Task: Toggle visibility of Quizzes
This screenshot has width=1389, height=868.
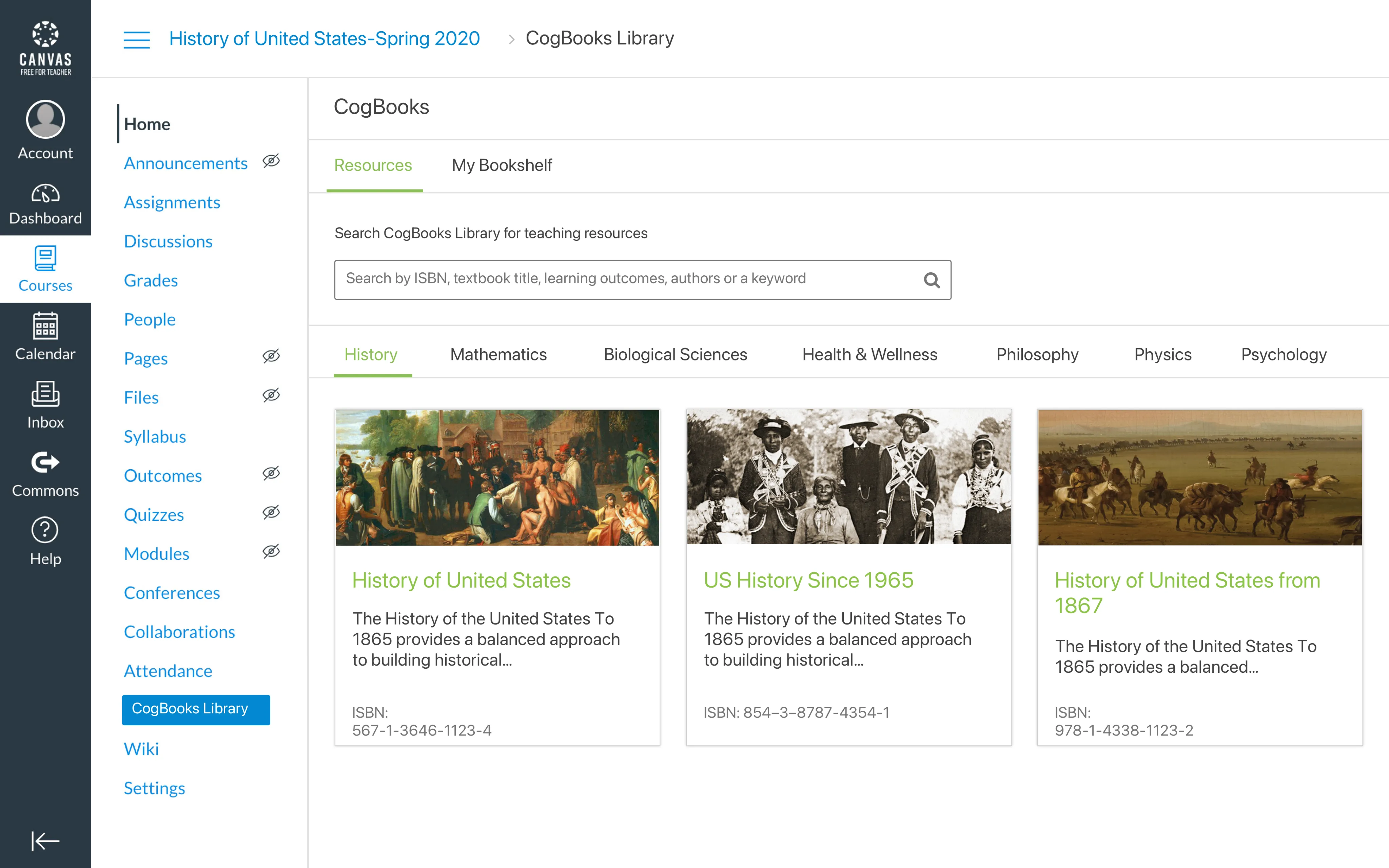Action: pyautogui.click(x=271, y=512)
